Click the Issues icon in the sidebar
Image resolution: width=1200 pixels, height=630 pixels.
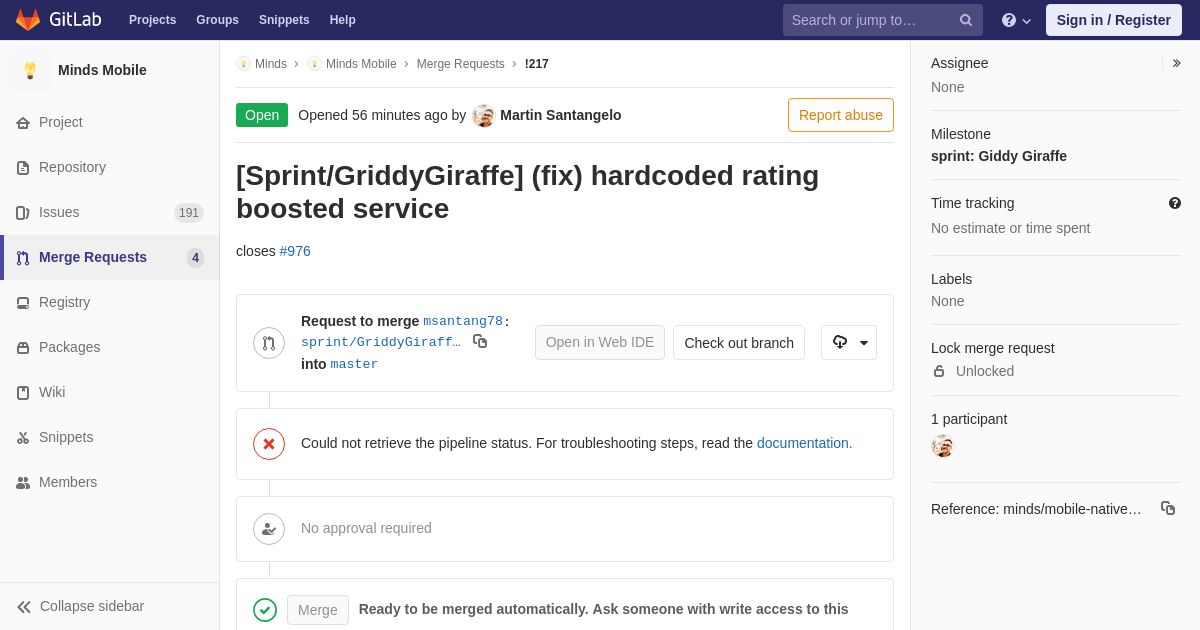23,213
